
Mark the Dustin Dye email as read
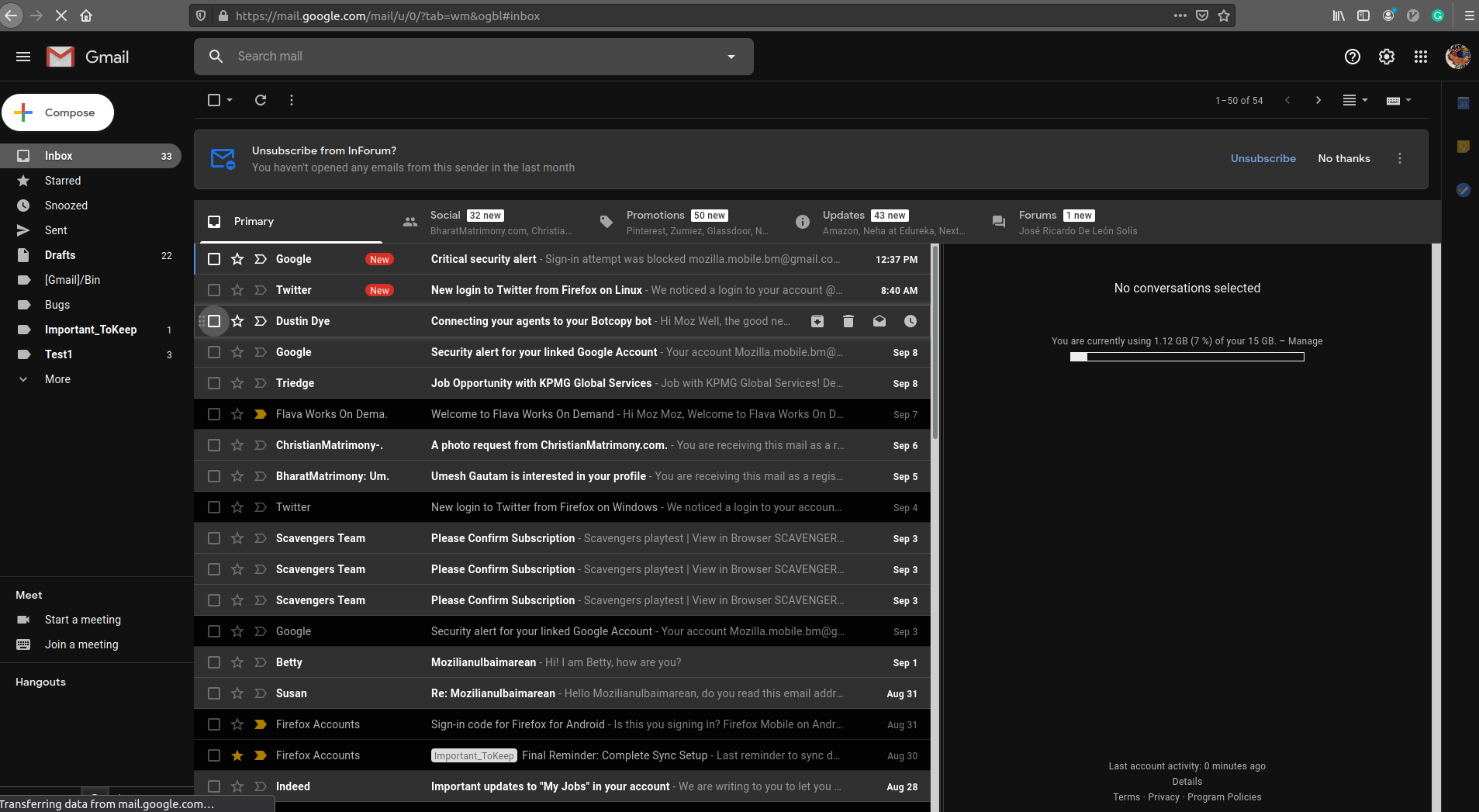tap(879, 320)
